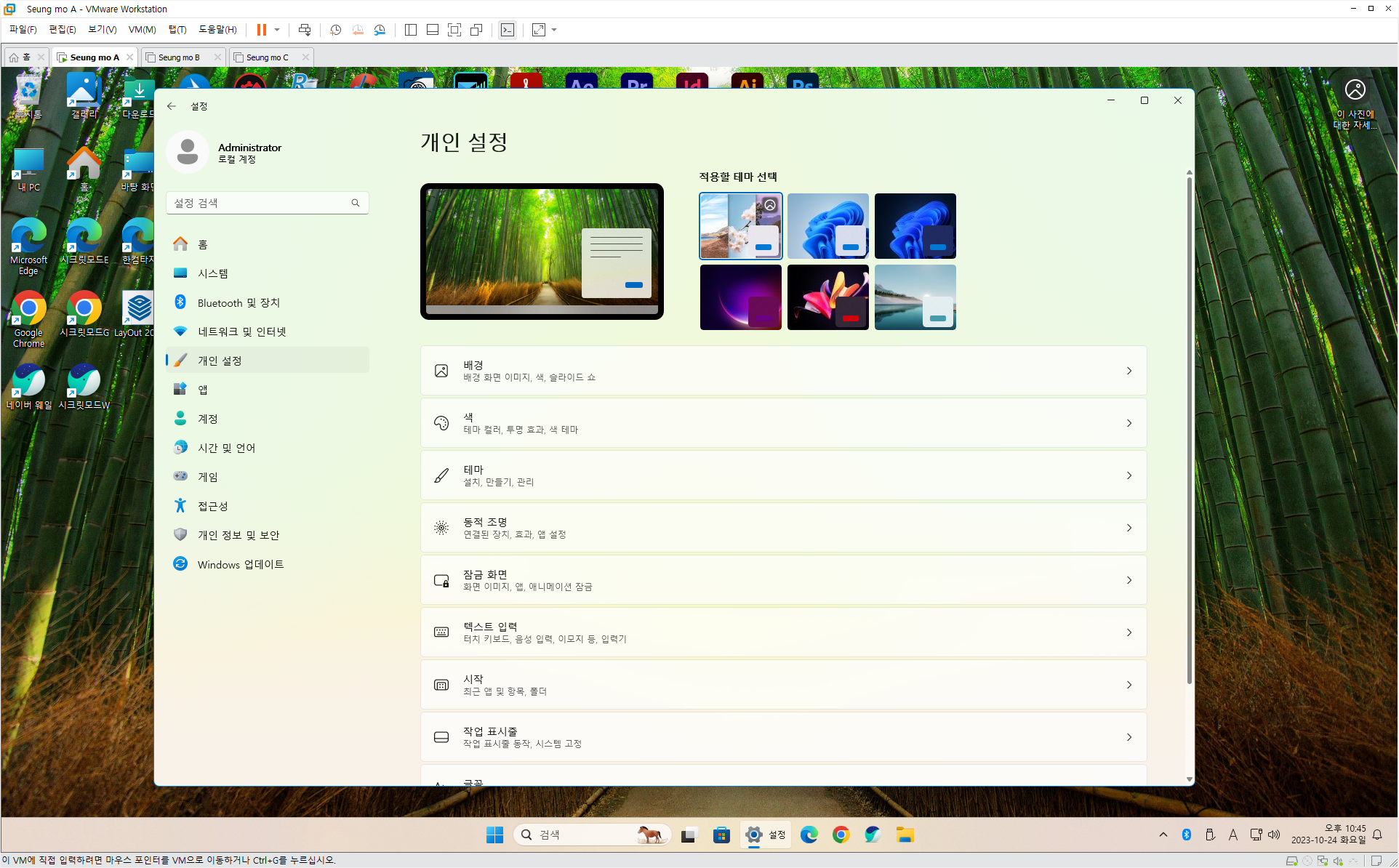Click the revert to snapshot icon
1399x868 pixels.
pos(358,30)
